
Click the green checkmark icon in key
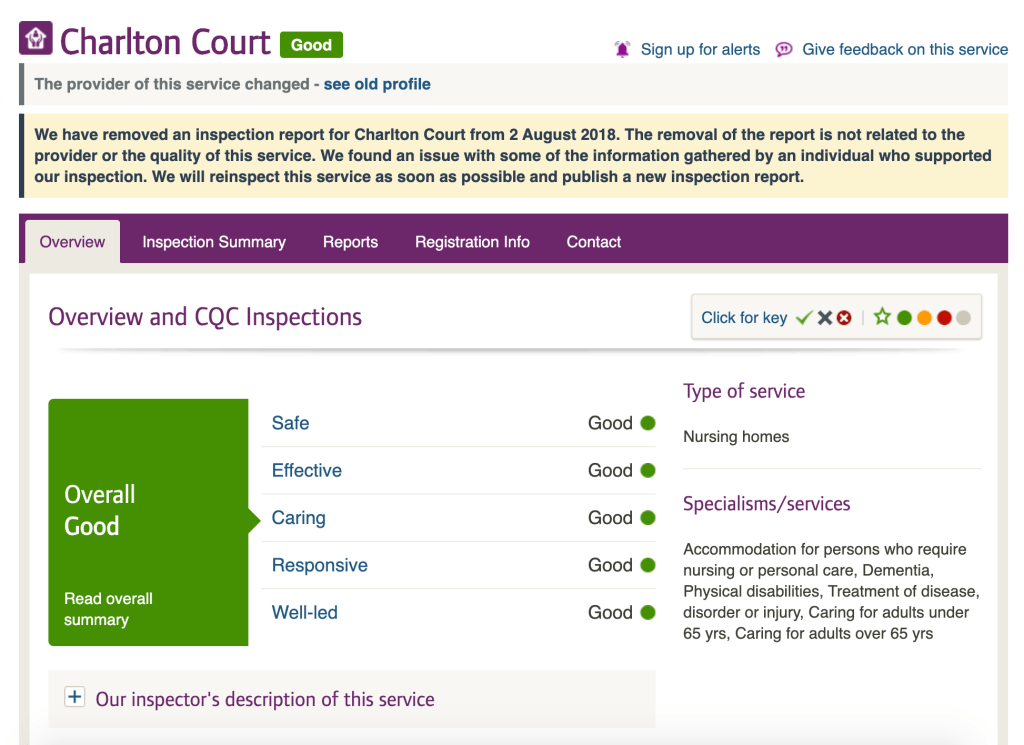(x=803, y=318)
